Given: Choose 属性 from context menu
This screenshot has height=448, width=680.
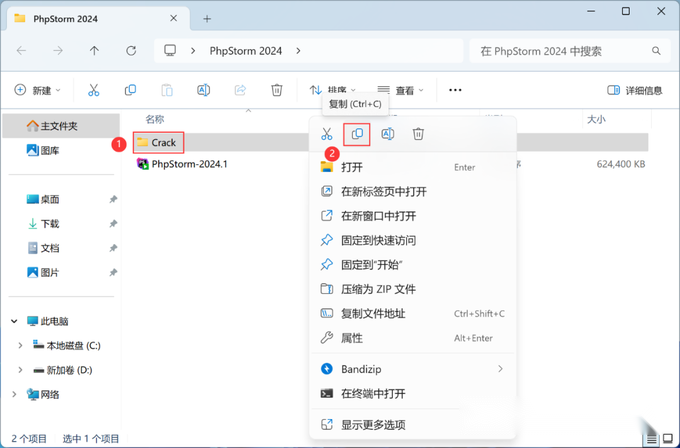Looking at the screenshot, I should coord(413,338).
